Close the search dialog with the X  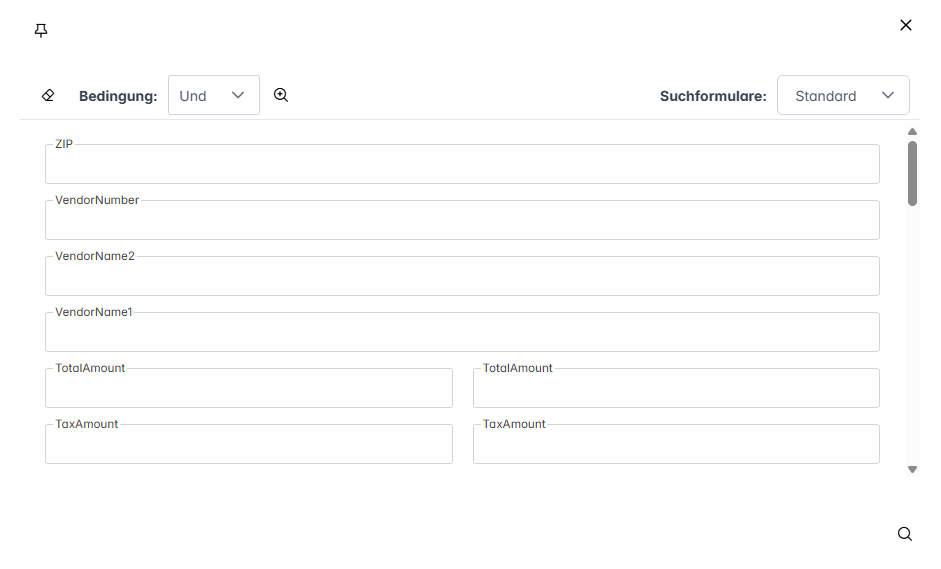pyautogui.click(x=906, y=25)
